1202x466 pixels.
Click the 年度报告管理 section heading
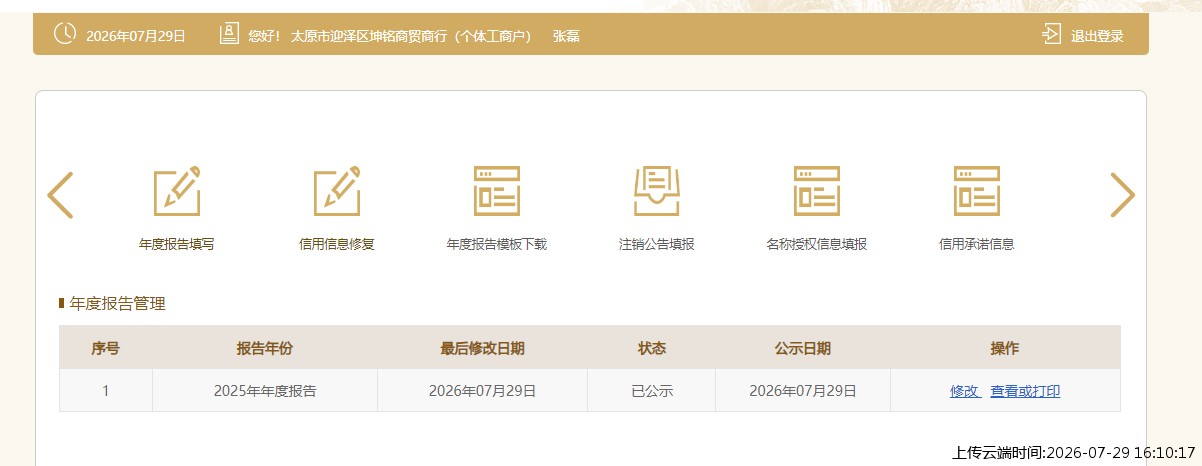118,303
